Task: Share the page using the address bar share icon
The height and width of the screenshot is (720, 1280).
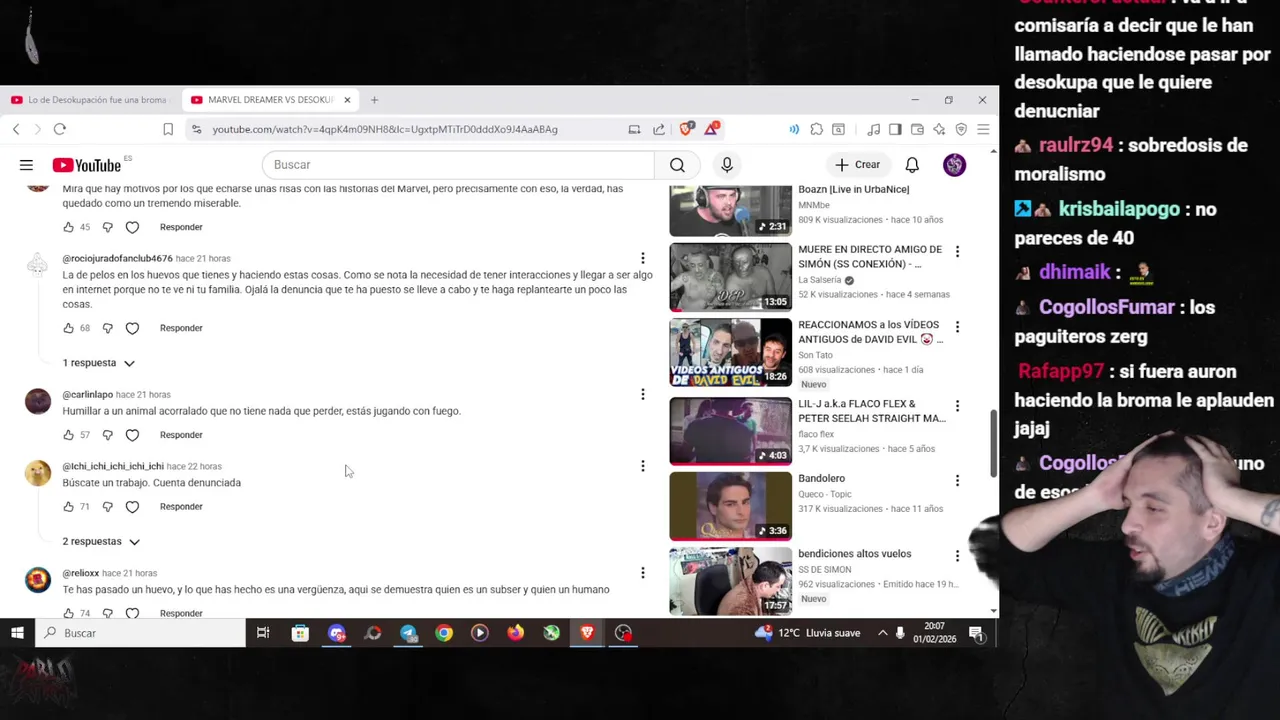Action: (659, 129)
